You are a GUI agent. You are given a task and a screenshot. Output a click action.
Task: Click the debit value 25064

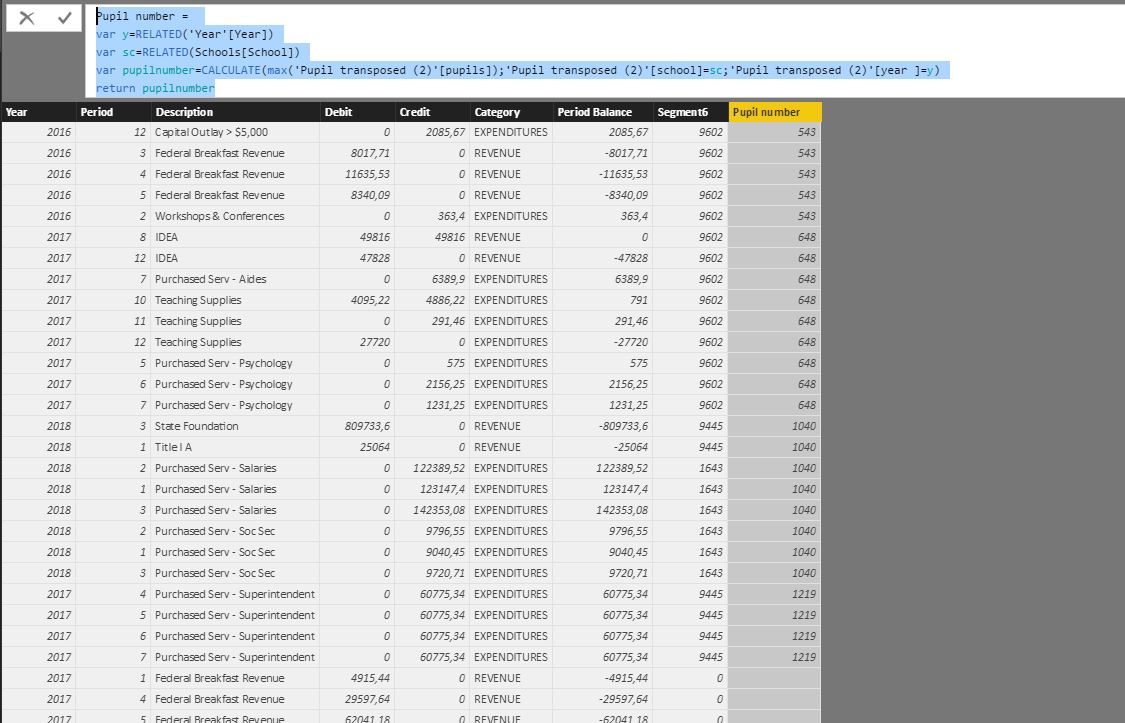point(375,447)
